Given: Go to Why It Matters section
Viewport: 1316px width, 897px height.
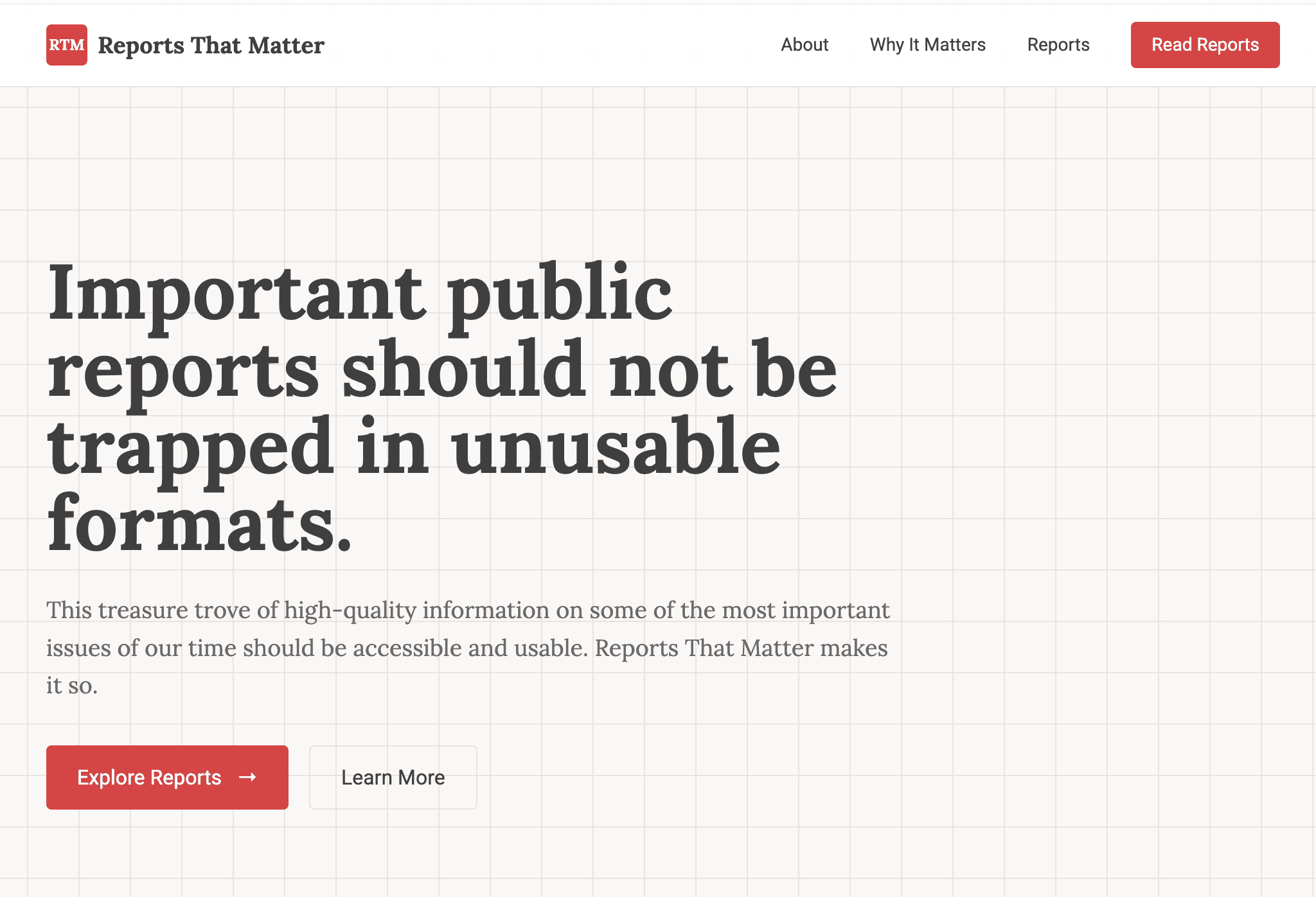Looking at the screenshot, I should pyautogui.click(x=927, y=45).
